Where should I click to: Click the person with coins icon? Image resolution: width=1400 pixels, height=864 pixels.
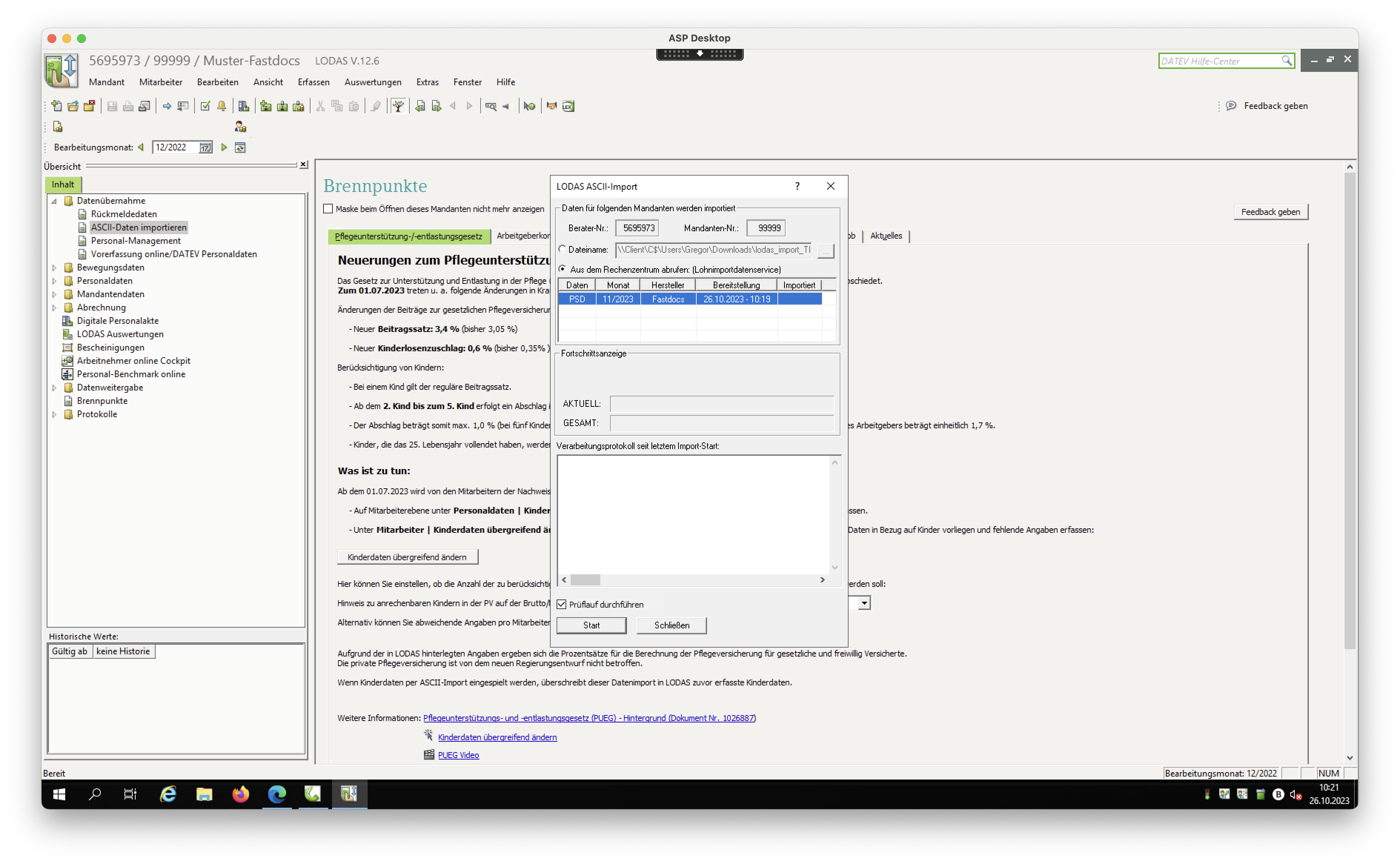point(240,126)
